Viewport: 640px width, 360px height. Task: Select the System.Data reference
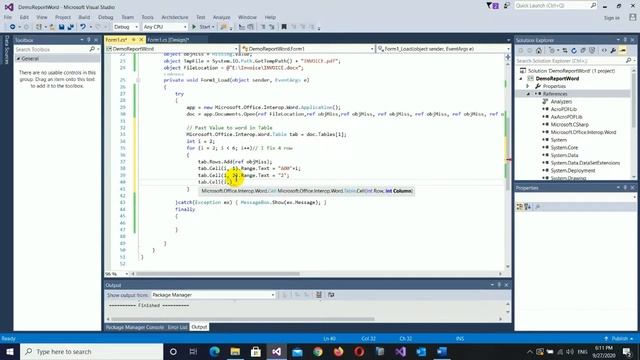(x=564, y=155)
